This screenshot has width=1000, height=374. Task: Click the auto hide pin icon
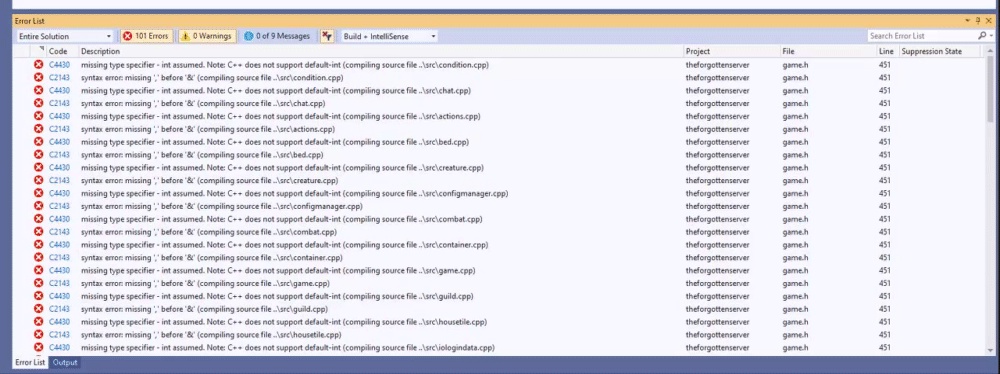pos(979,21)
